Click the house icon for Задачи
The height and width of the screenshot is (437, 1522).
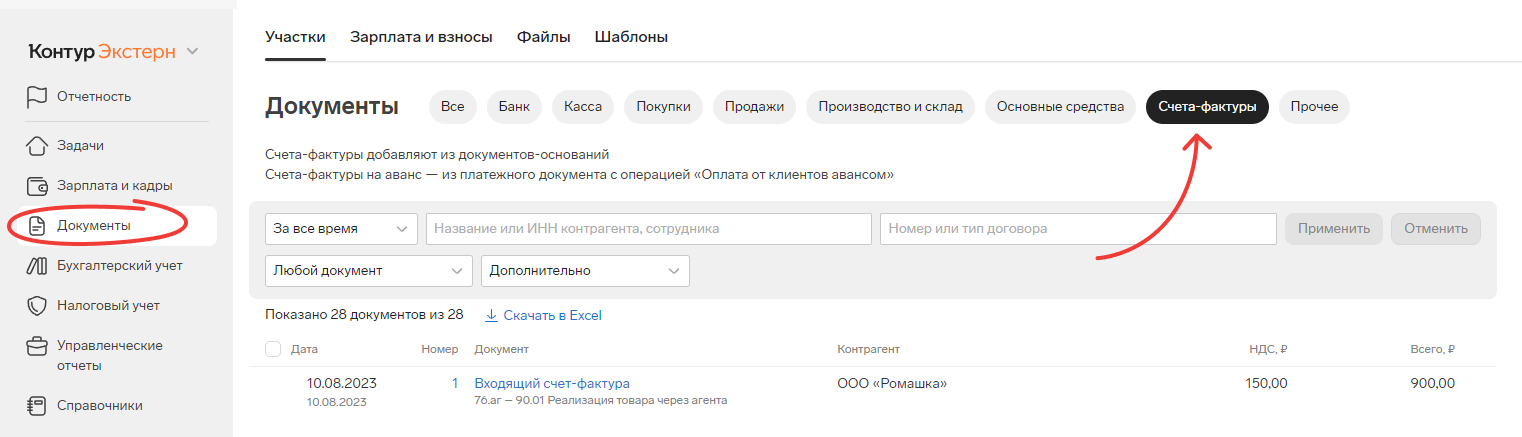[x=37, y=146]
